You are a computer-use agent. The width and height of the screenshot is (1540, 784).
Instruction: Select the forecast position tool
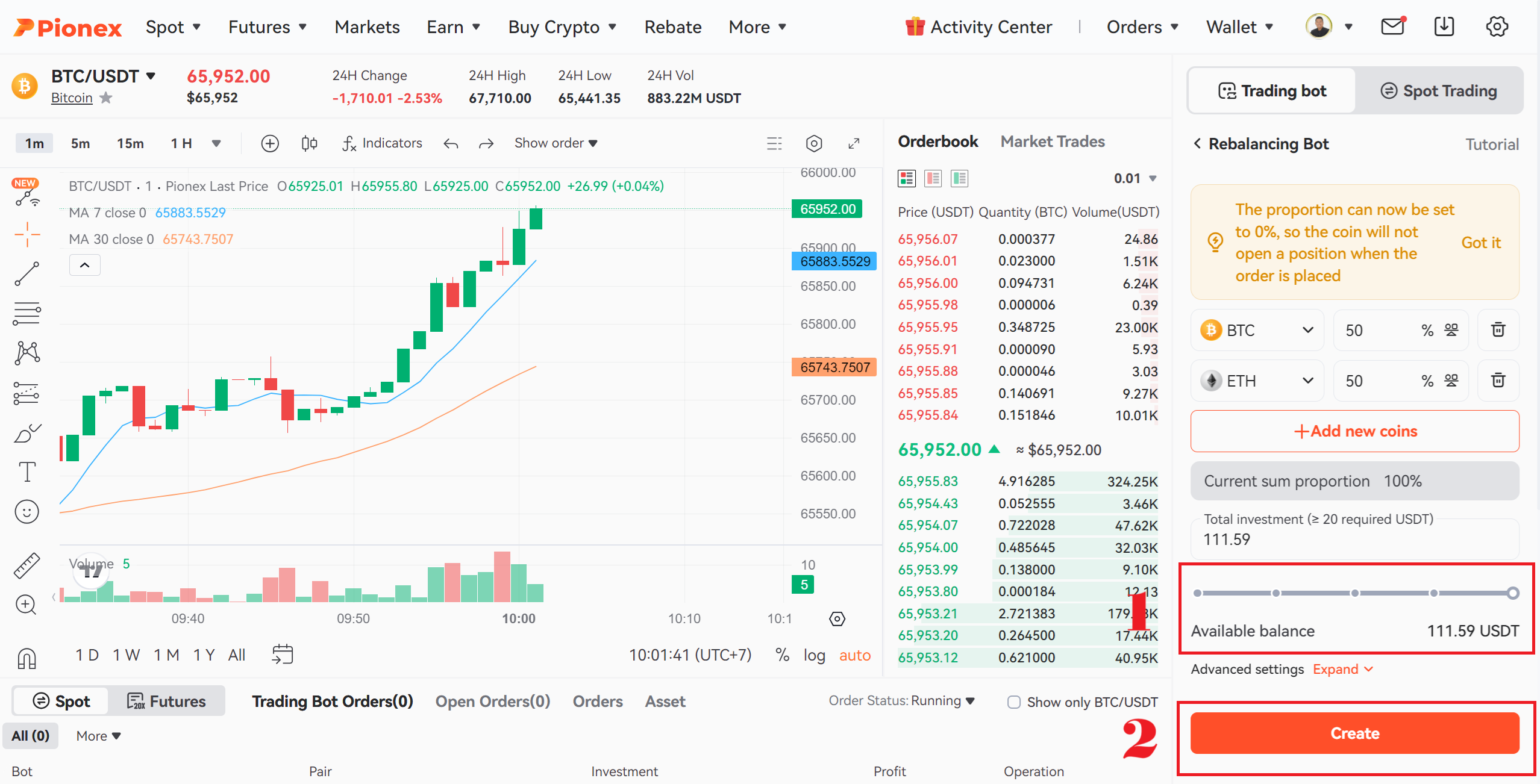pyautogui.click(x=27, y=393)
